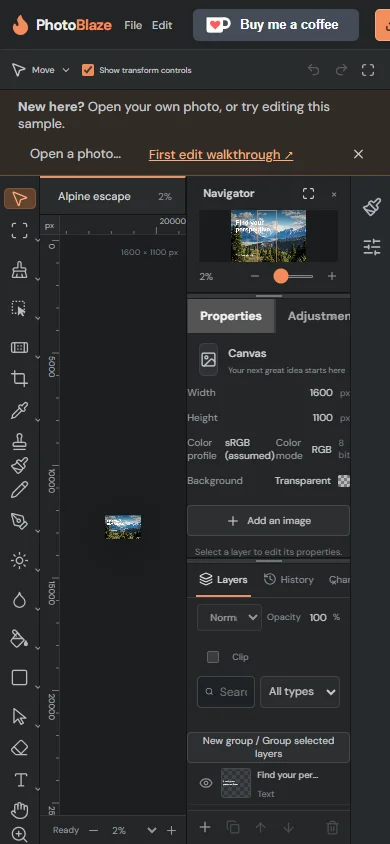The height and width of the screenshot is (844, 390).
Task: Switch to the Adjustments tab
Action: [318, 316]
